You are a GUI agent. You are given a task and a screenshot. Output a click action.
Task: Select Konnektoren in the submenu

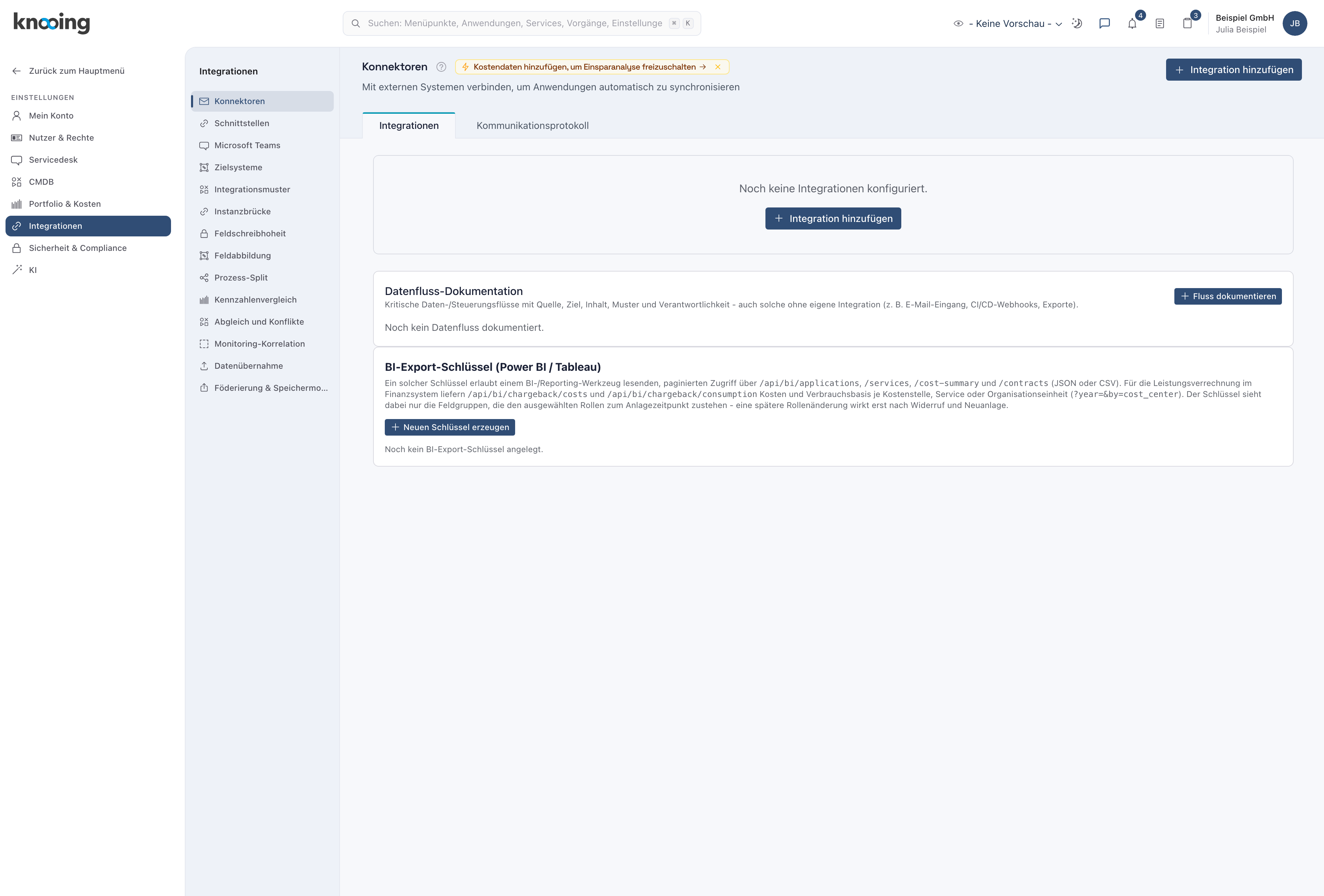click(262, 101)
